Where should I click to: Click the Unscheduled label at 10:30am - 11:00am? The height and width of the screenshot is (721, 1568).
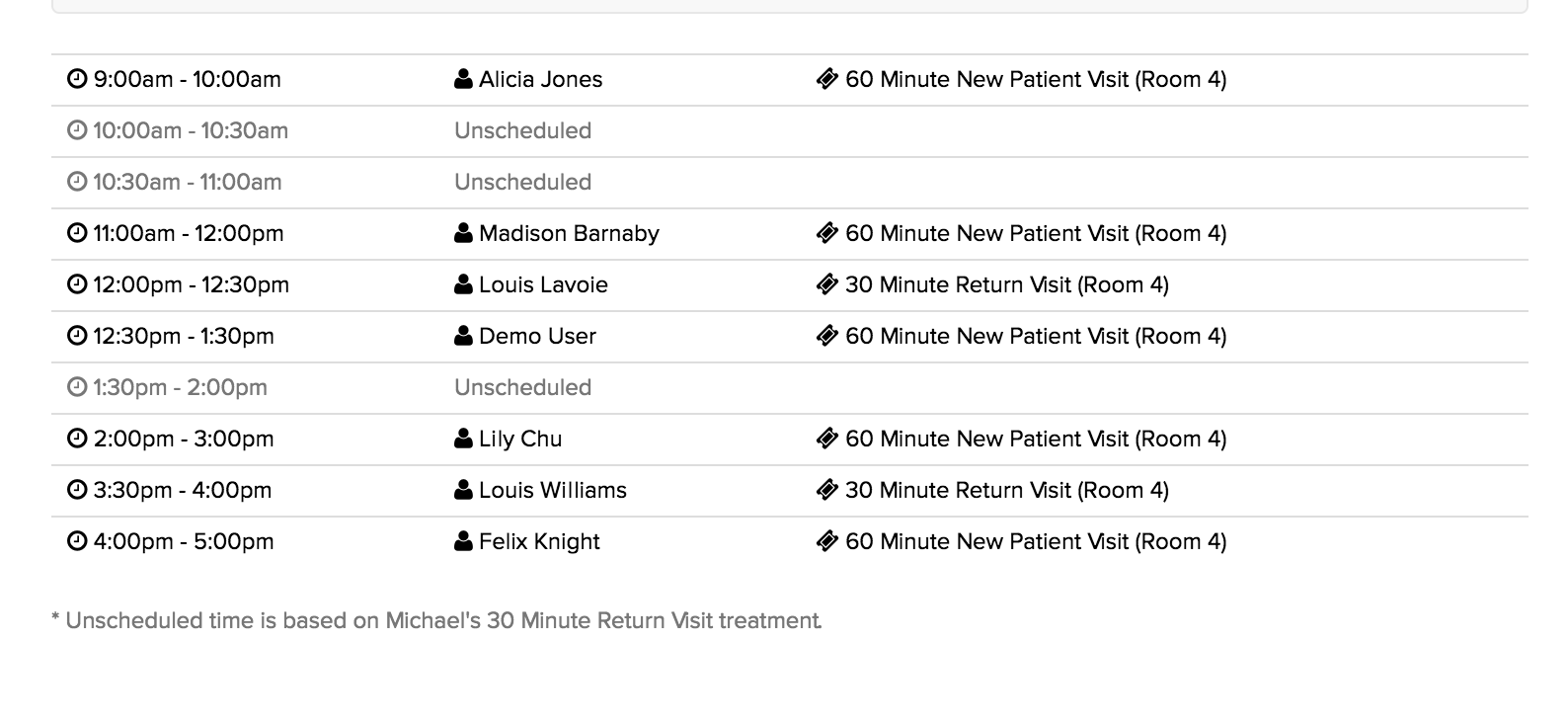coord(522,182)
